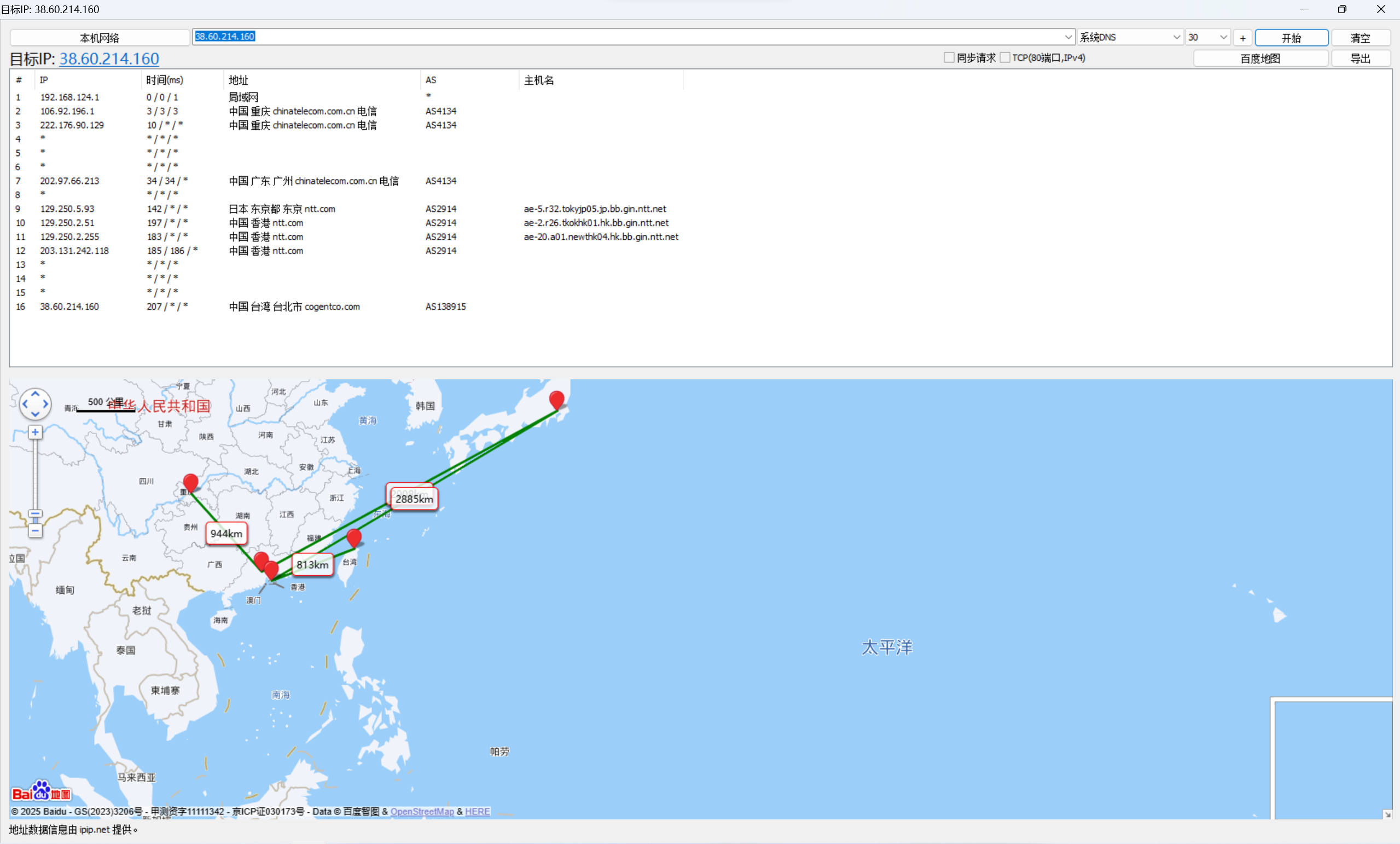Viewport: 1400px width, 844px height.
Task: Sort by the 时间(ms) column header
Action: [165, 80]
